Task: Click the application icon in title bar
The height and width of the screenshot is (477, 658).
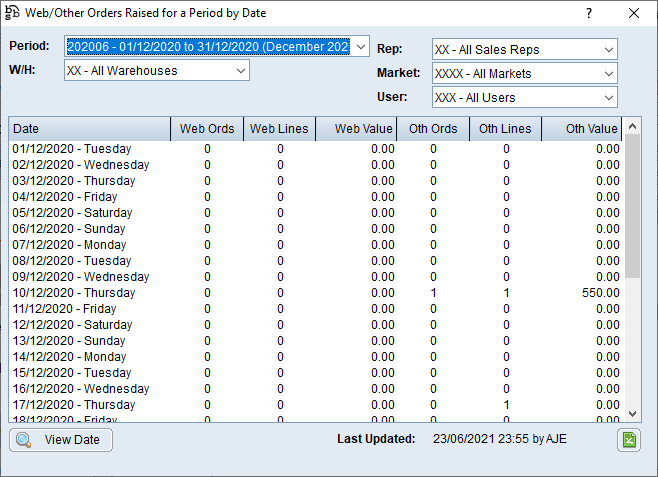Action: click(x=13, y=13)
